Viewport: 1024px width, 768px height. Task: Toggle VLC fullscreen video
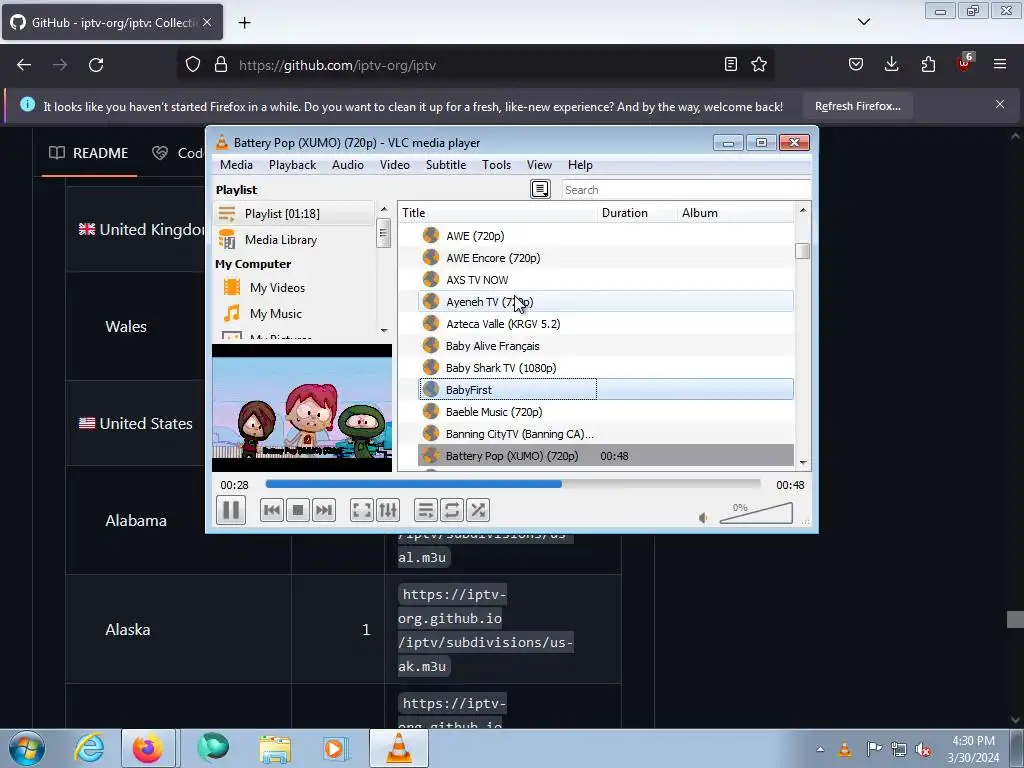(361, 510)
